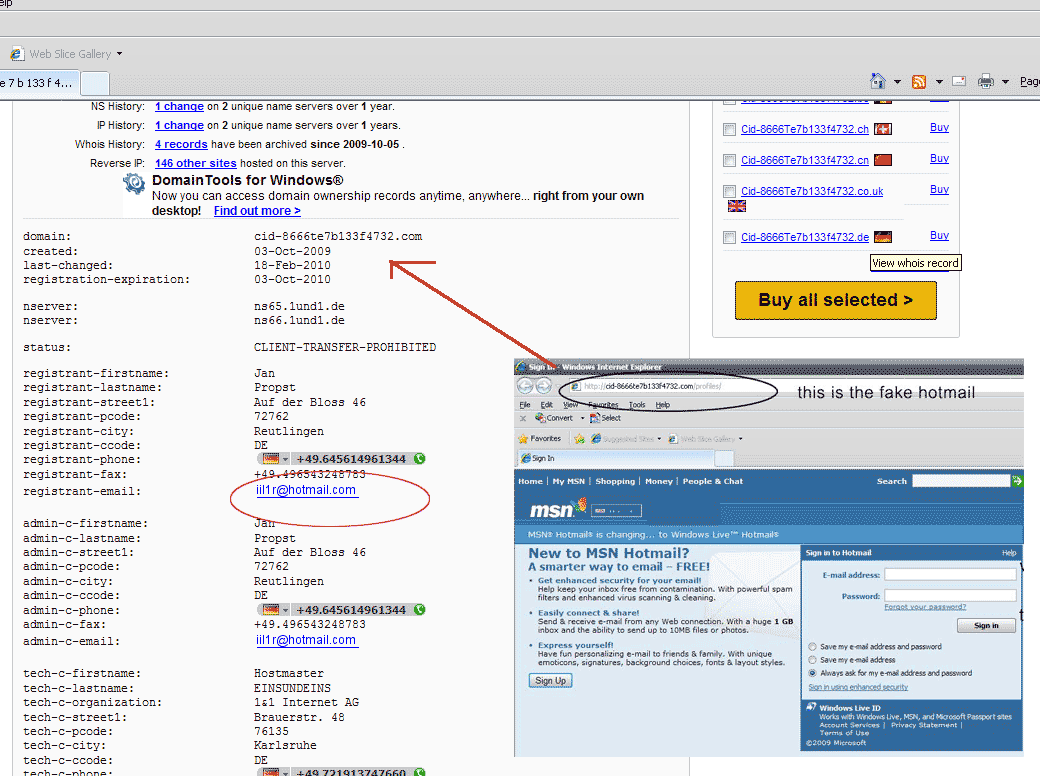Click the MSN Search input box
Viewport: 1040px width, 776px height.
960,481
